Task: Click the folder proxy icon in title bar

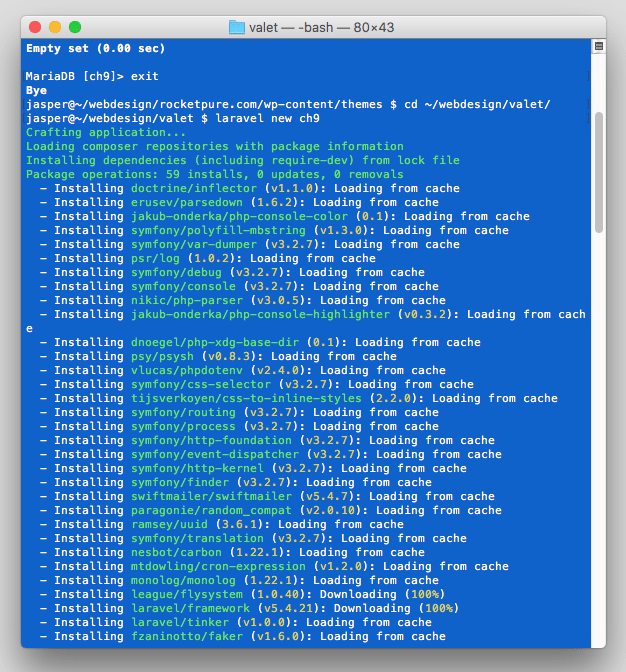Action: (237, 27)
